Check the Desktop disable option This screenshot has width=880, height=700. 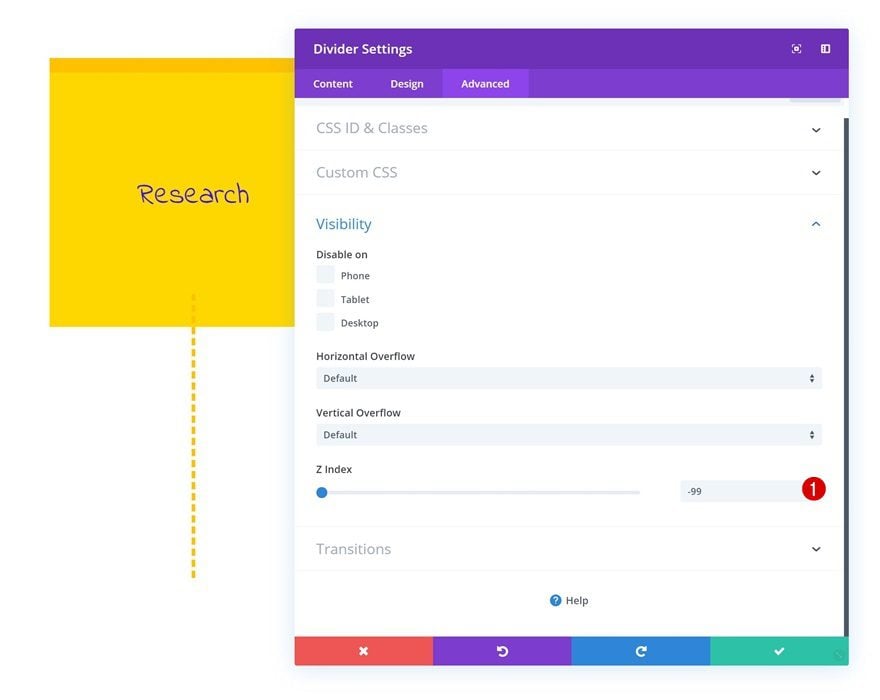pos(325,322)
